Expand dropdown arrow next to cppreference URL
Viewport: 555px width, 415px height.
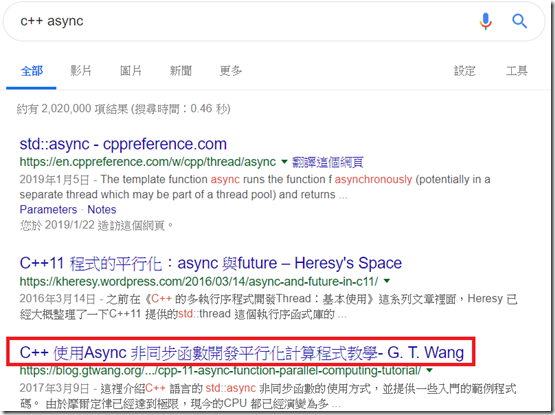284,162
